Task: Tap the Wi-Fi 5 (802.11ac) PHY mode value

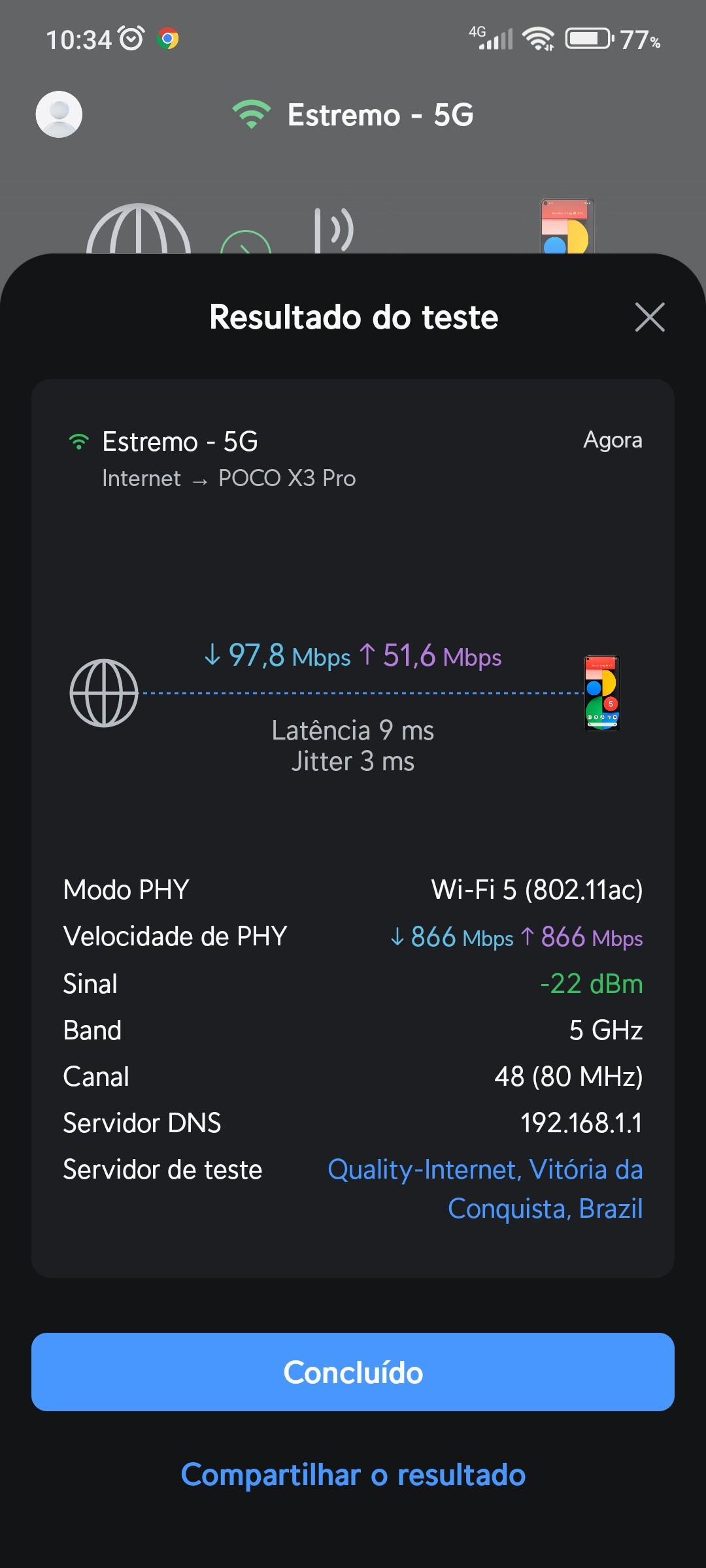Action: [537, 889]
